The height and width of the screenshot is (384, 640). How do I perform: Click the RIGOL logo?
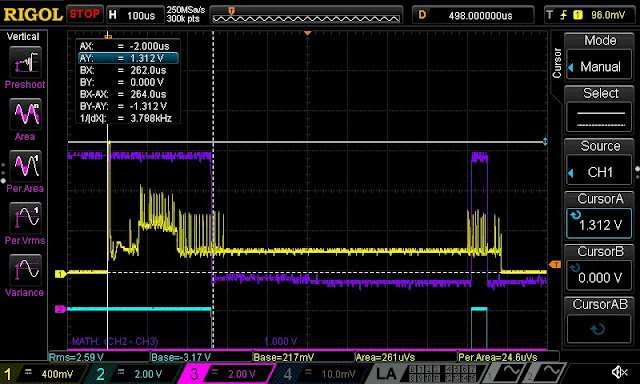coord(33,15)
